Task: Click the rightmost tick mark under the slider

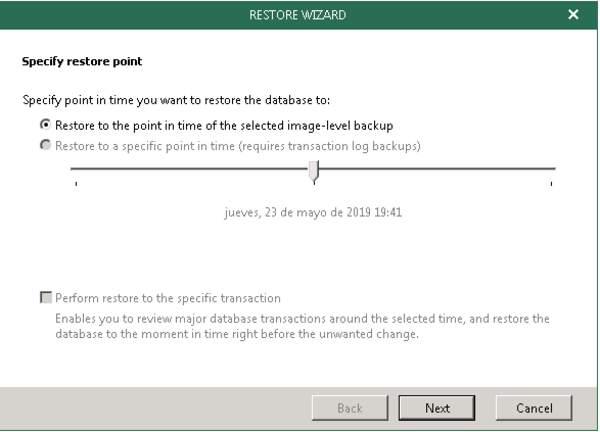Action: click(552, 184)
